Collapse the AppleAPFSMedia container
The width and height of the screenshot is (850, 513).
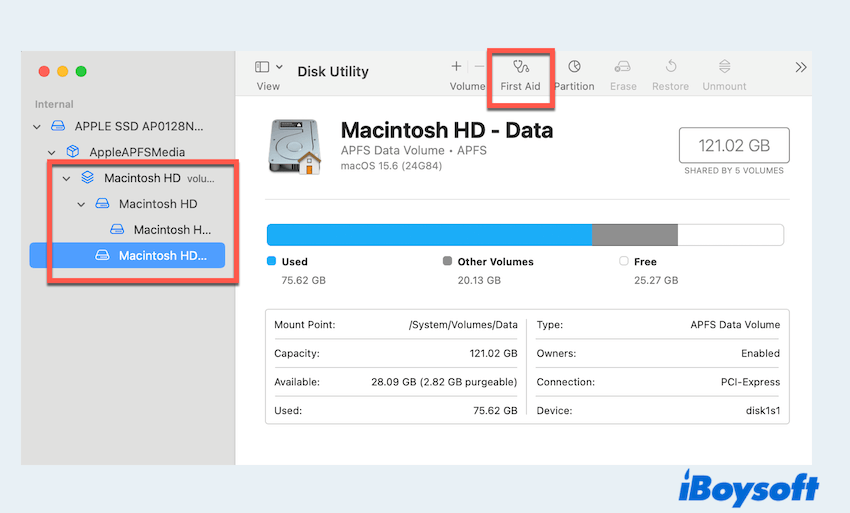(51, 153)
